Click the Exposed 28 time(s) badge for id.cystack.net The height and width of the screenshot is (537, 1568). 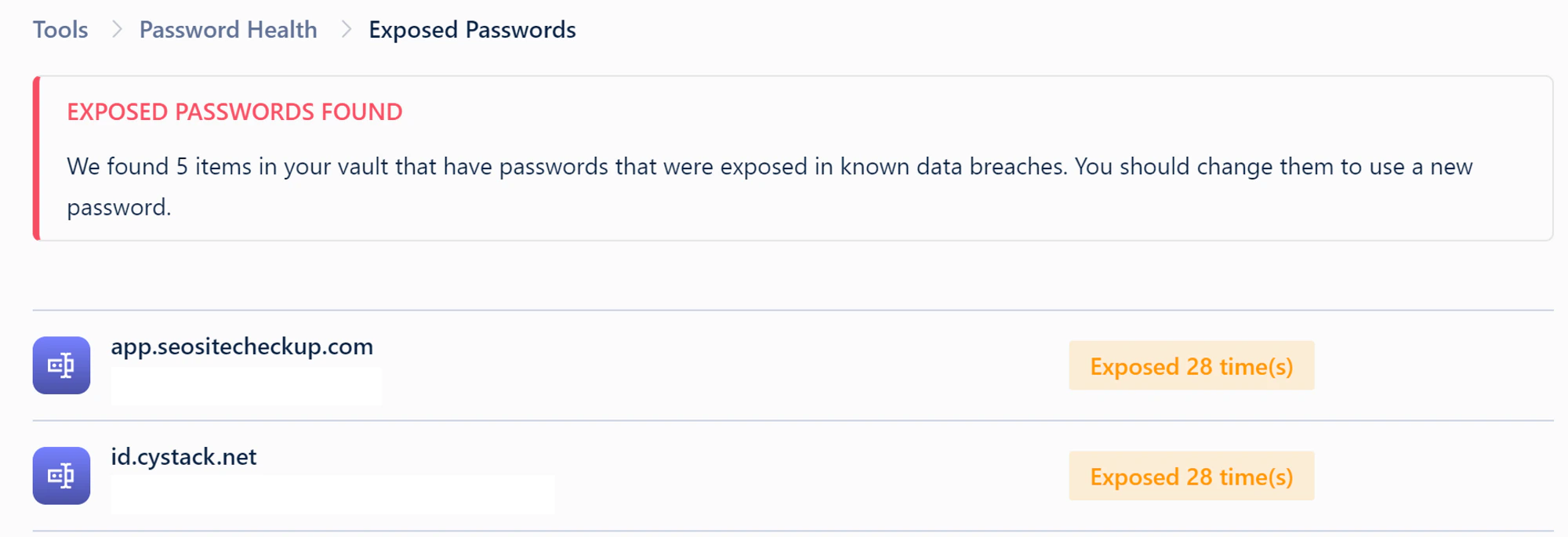click(x=1191, y=476)
